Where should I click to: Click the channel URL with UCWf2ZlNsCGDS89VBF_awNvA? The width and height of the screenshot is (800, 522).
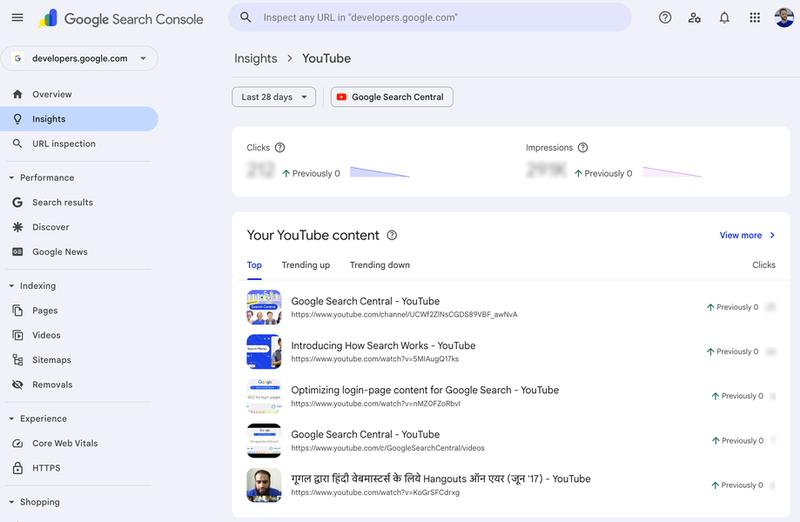[404, 315]
